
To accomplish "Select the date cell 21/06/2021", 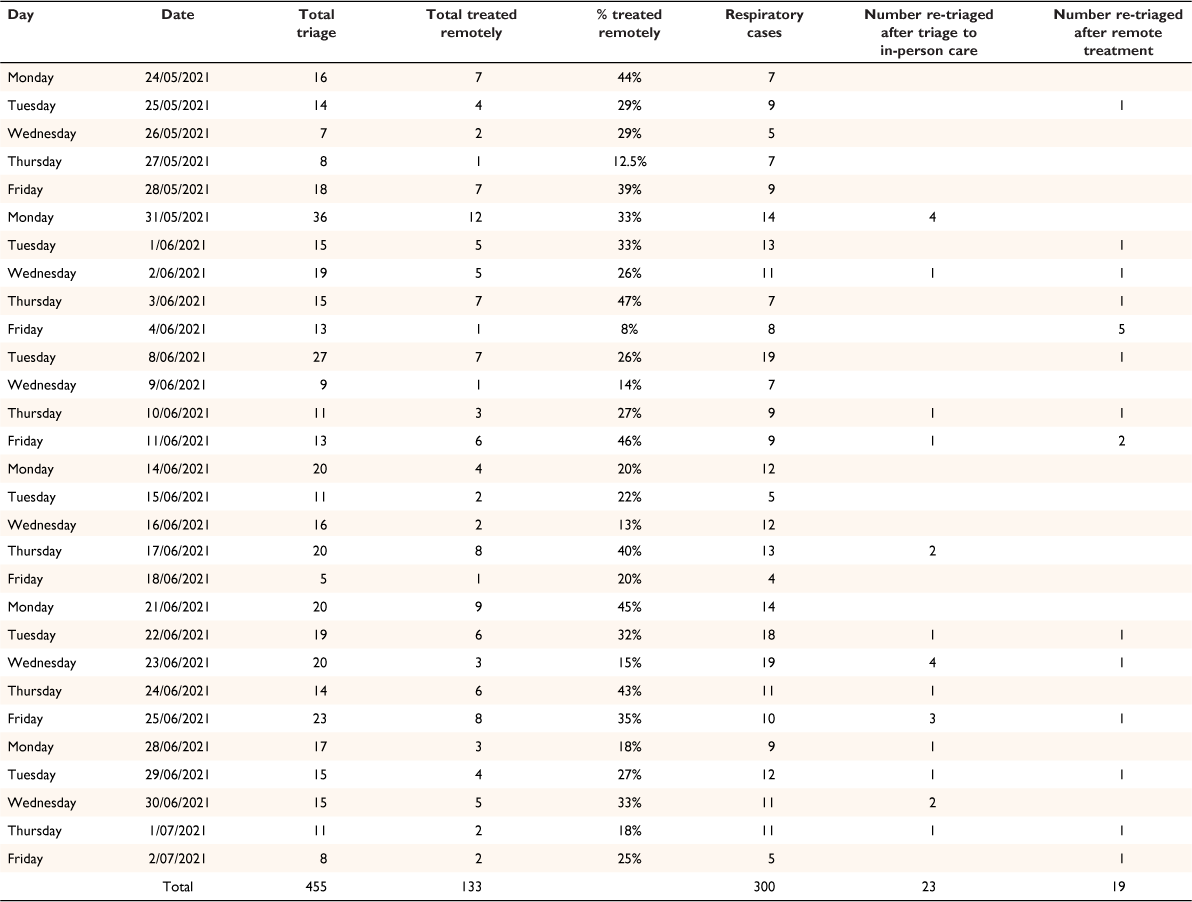I will 177,607.
